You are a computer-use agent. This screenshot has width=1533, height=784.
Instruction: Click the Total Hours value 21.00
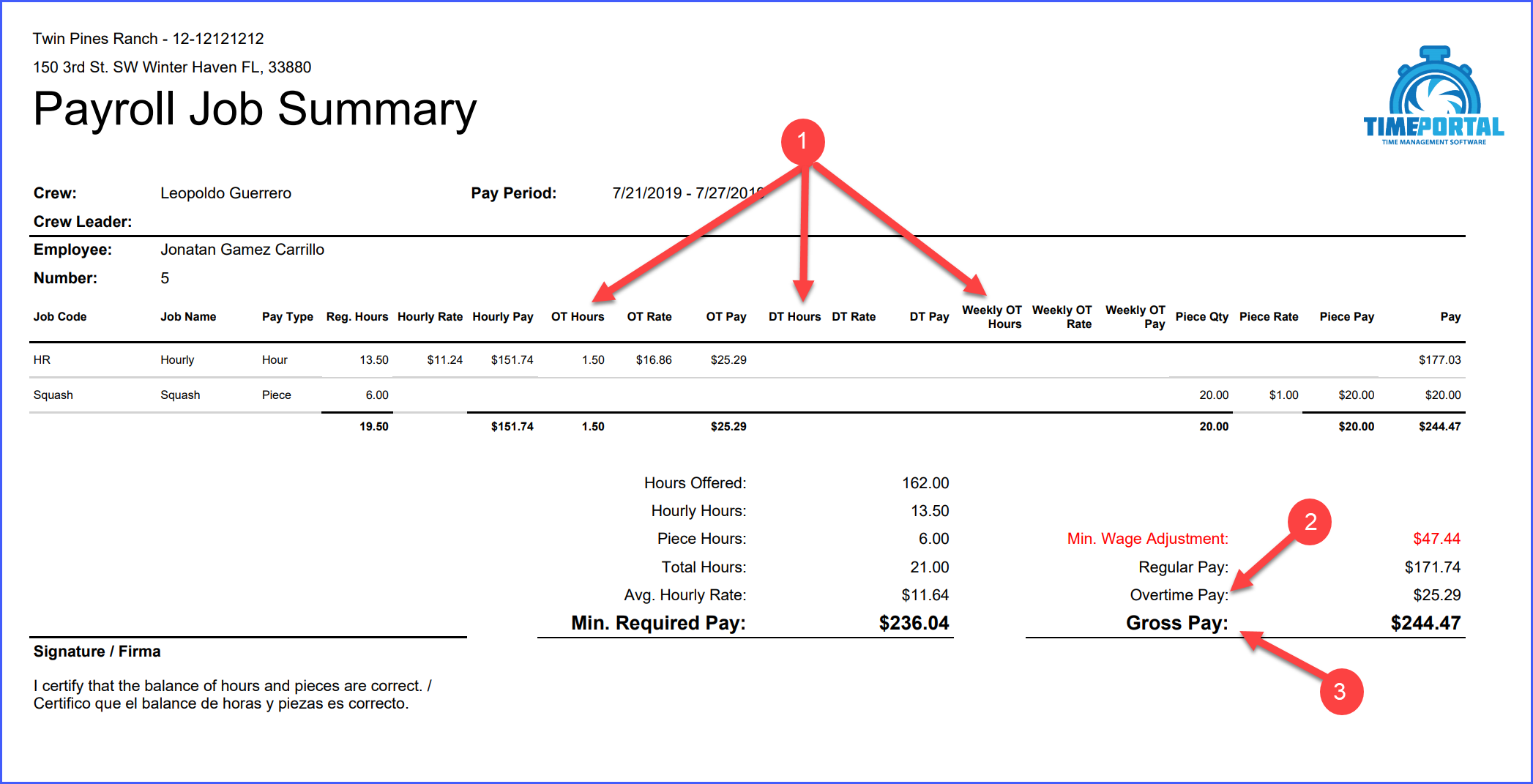click(930, 567)
